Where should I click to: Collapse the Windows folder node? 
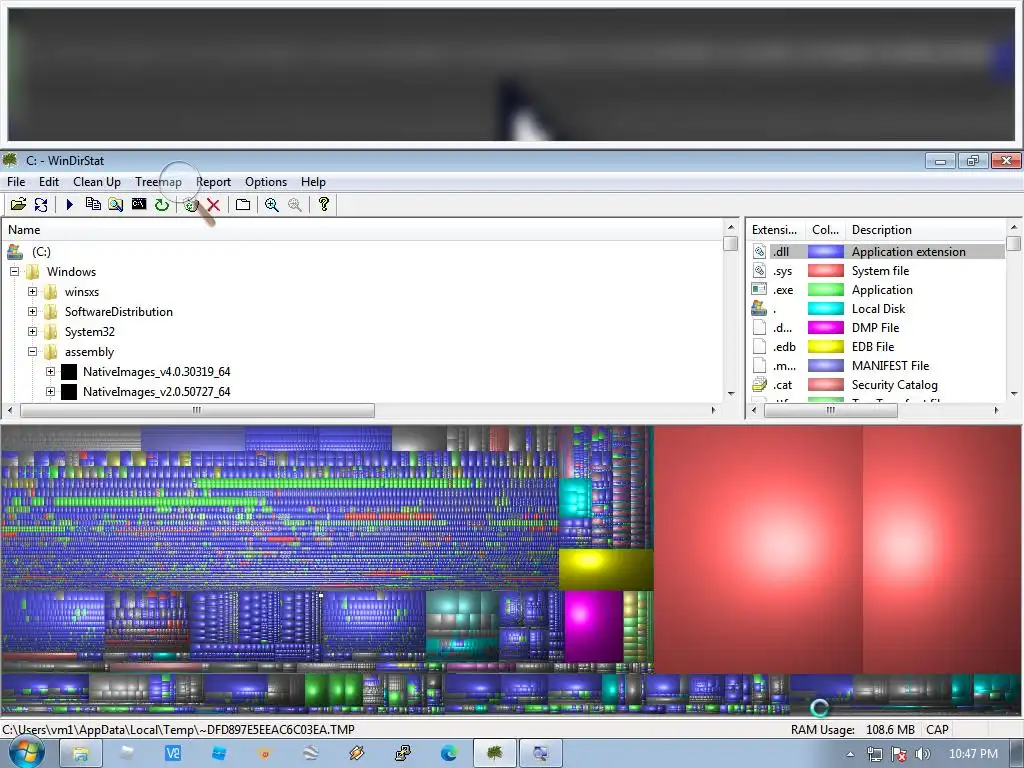pyautogui.click(x=14, y=272)
